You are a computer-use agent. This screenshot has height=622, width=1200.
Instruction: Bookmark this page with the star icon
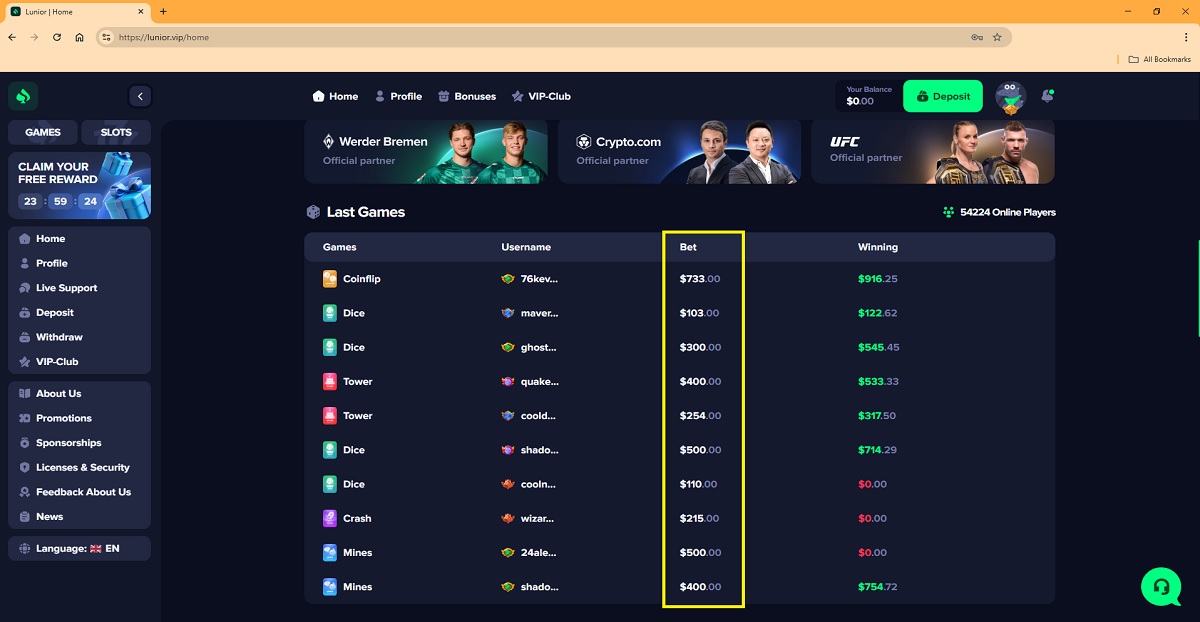coord(997,37)
